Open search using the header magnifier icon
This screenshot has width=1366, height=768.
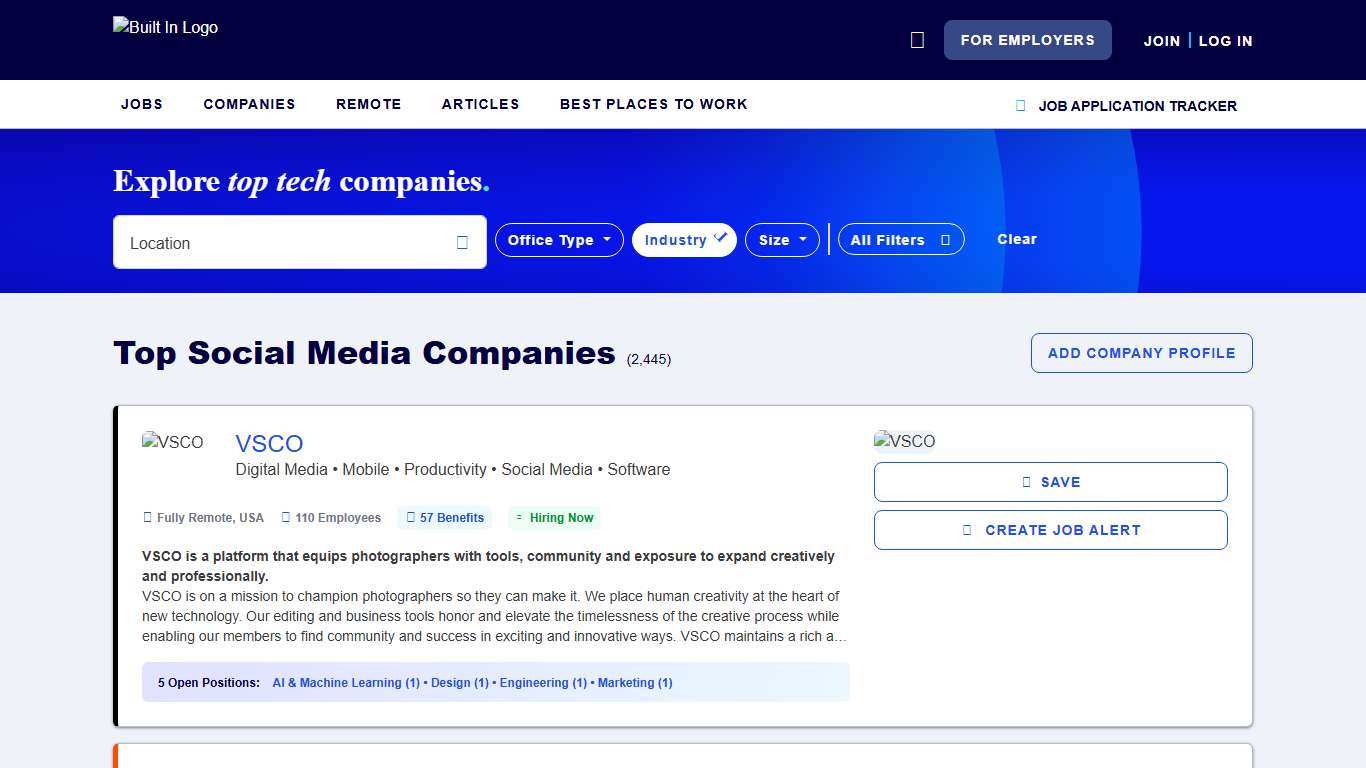pos(917,40)
